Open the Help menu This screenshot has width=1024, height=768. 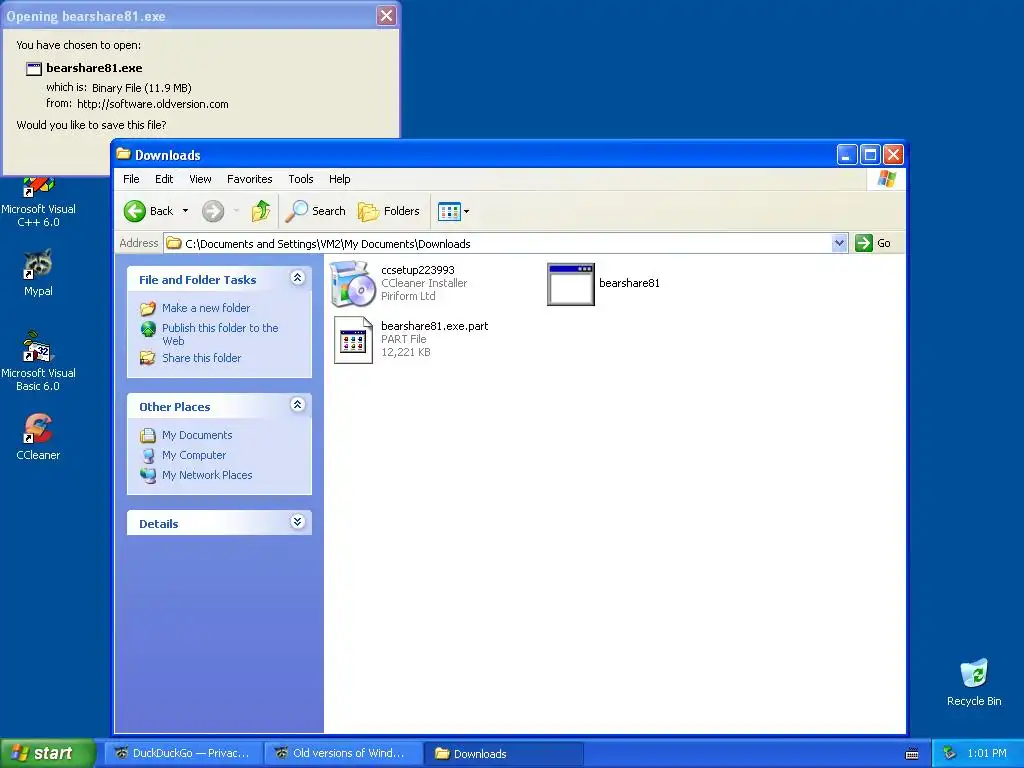tap(340, 179)
